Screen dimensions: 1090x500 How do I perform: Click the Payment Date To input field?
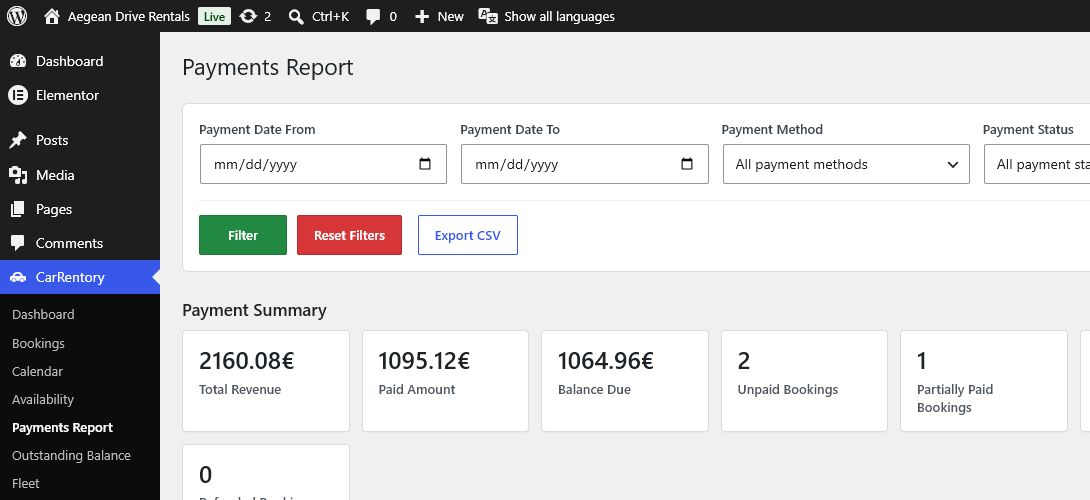pos(585,164)
